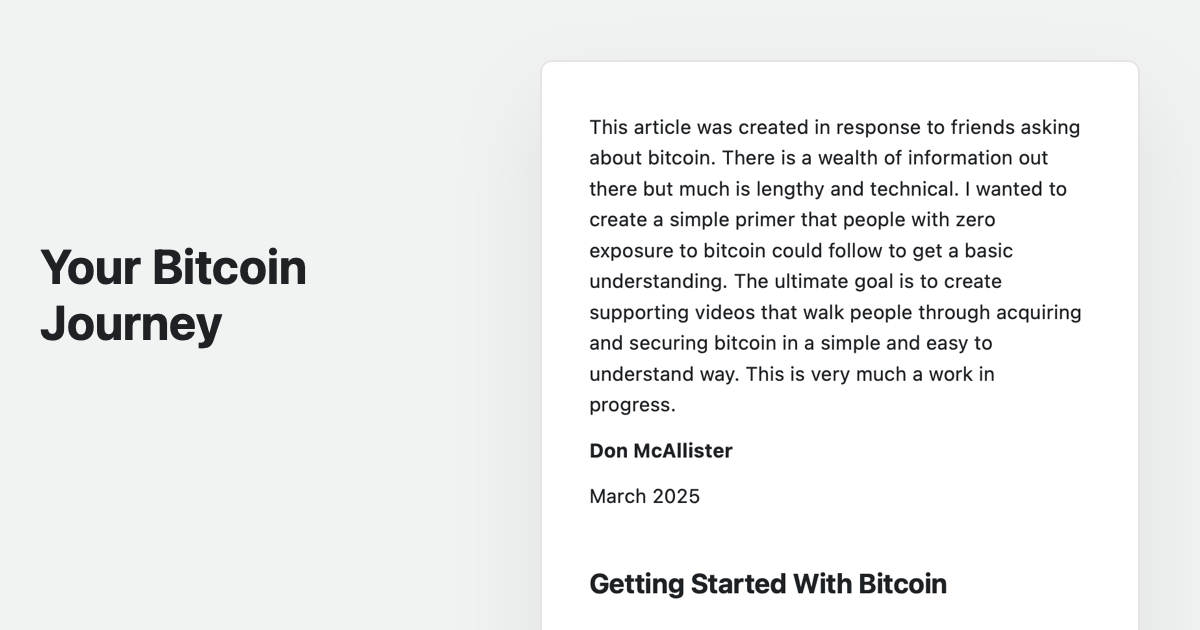This screenshot has height=630, width=1200.
Task: Click the author name Don McAllister
Action: pos(660,451)
